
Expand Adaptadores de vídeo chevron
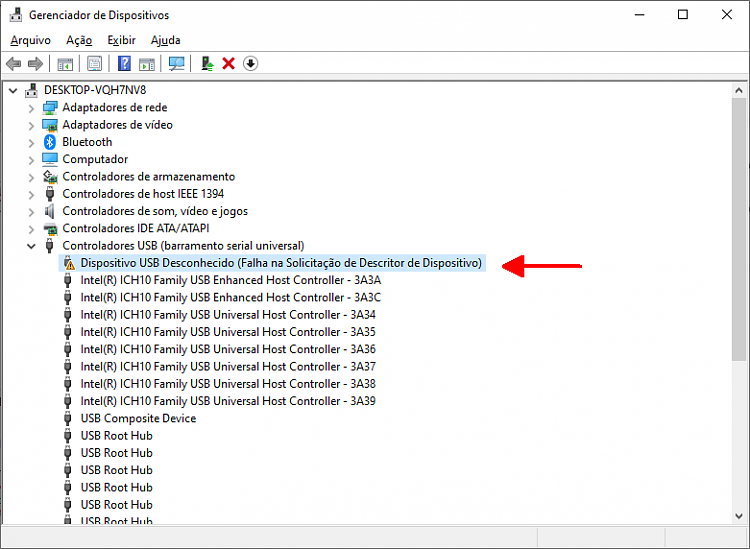31,125
